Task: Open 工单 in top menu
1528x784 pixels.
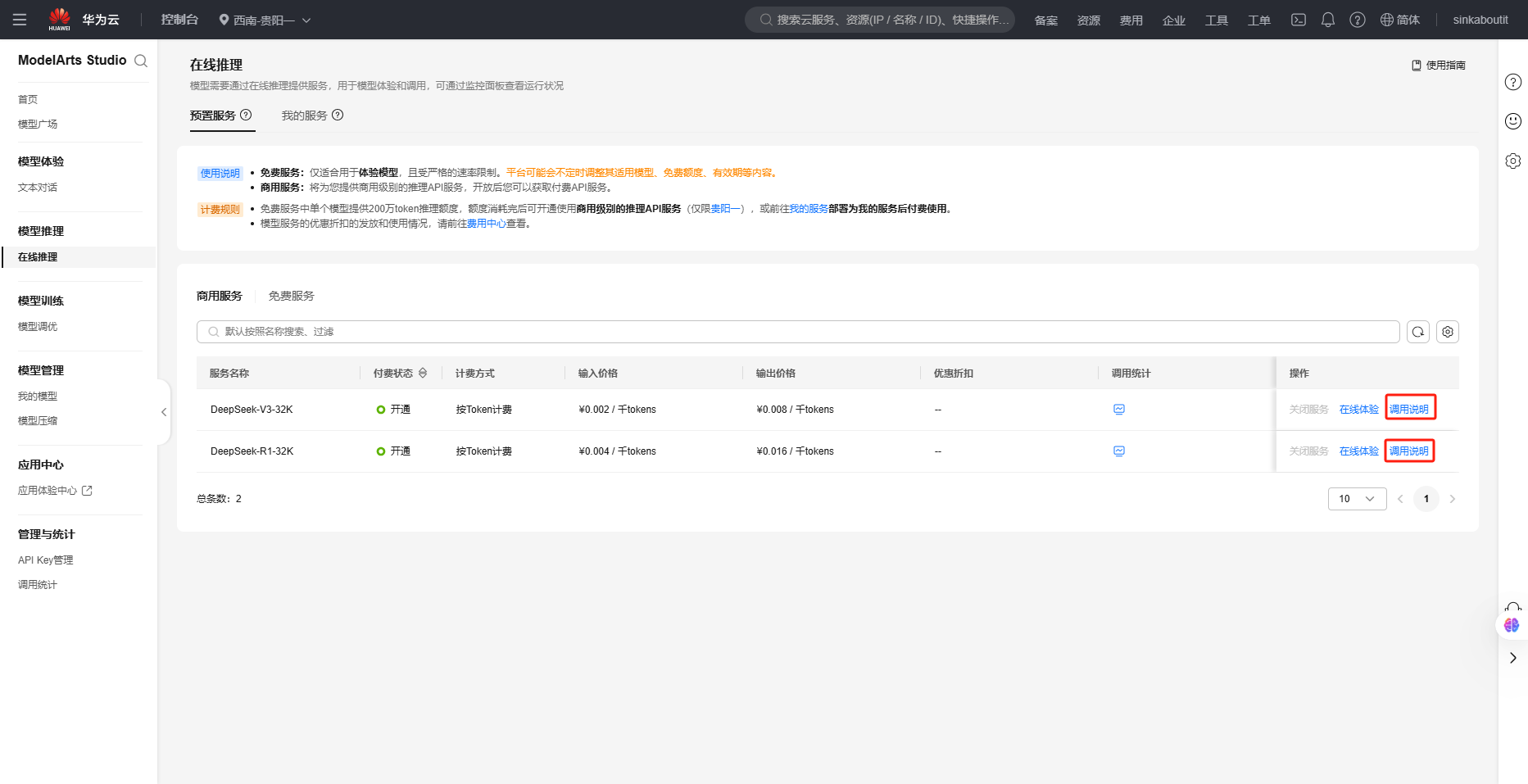Action: 1259,20
